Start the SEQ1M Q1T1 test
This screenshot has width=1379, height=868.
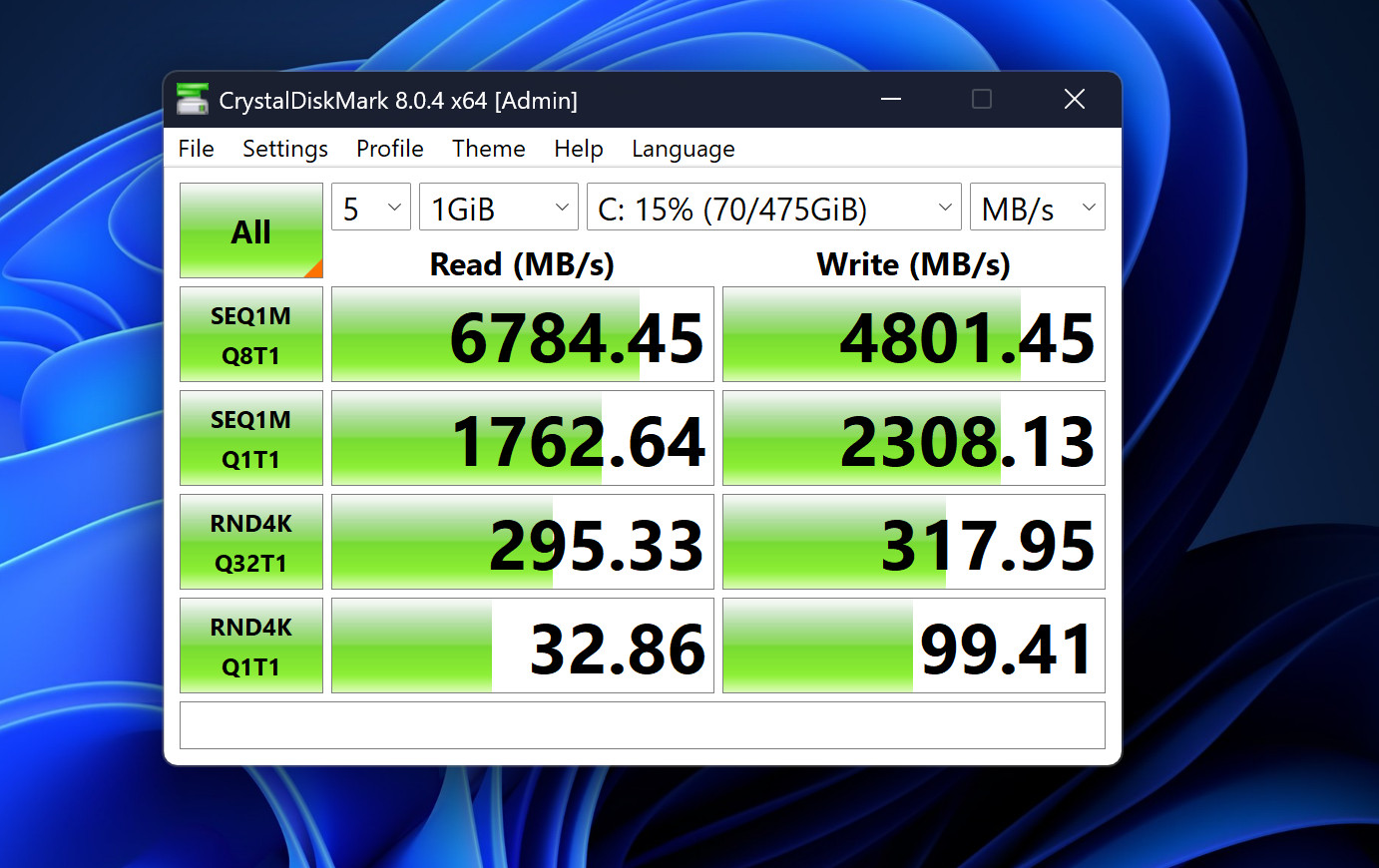click(251, 438)
